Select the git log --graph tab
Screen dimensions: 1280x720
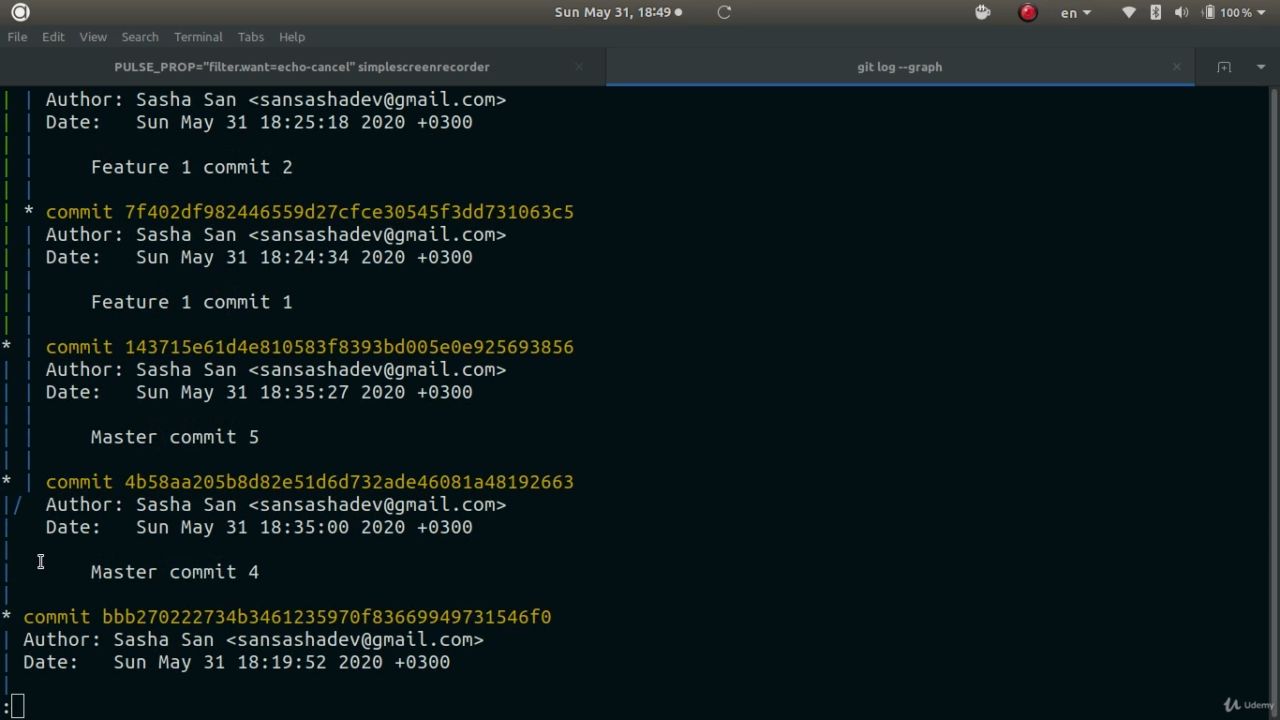coord(899,67)
